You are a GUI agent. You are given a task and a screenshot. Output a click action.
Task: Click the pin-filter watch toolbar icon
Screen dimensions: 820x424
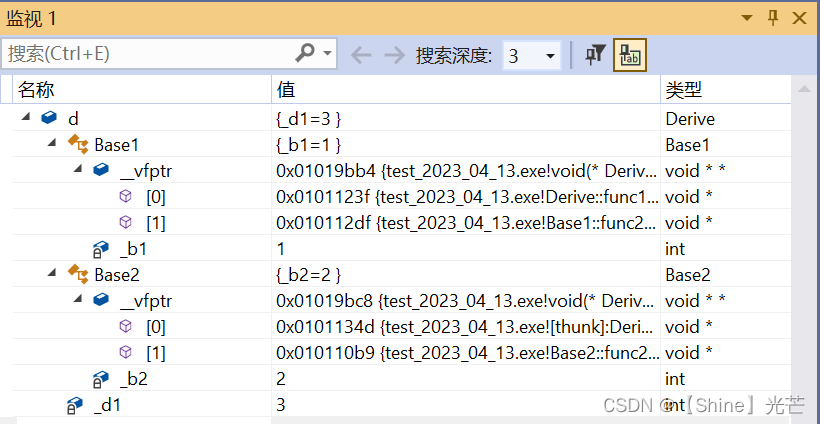[595, 54]
